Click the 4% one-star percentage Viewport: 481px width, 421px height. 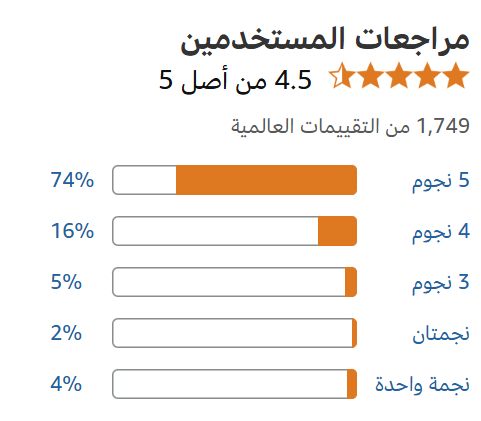[66, 384]
